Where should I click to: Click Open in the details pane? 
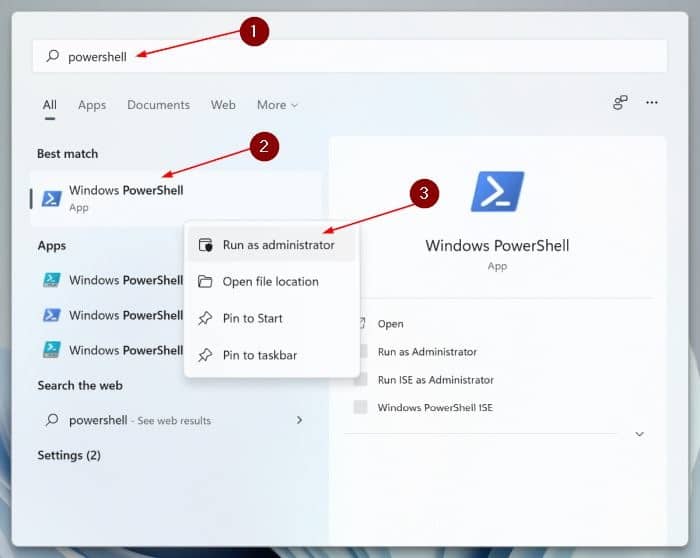pos(390,324)
